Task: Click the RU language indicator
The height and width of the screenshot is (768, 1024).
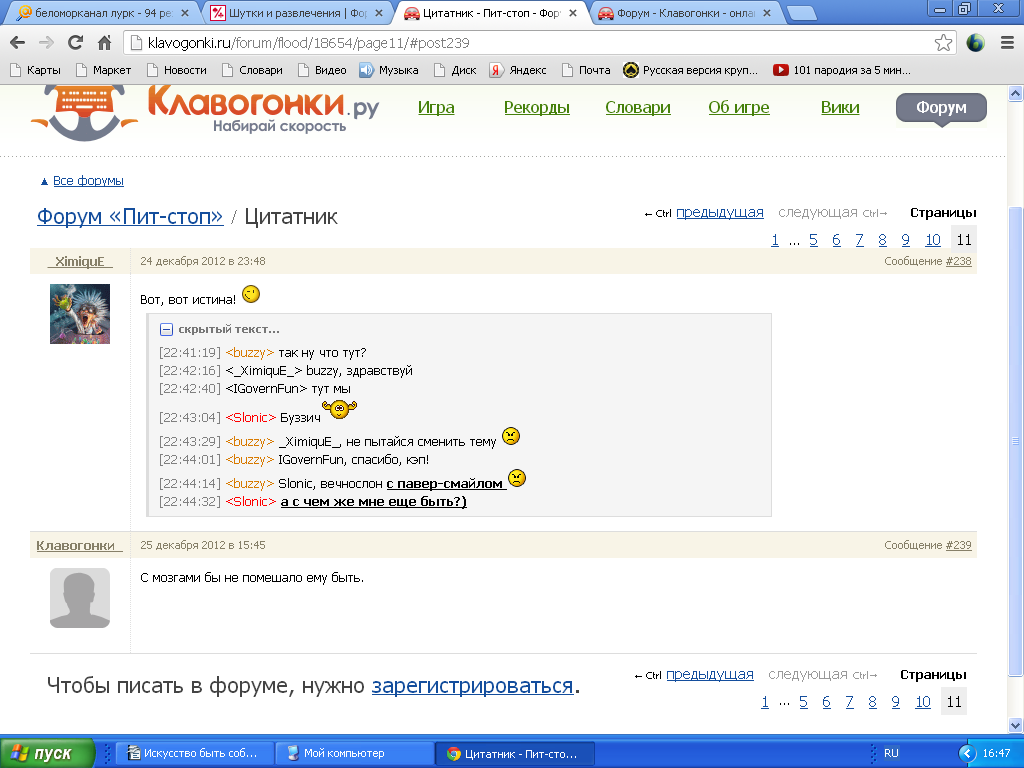Action: click(891, 753)
